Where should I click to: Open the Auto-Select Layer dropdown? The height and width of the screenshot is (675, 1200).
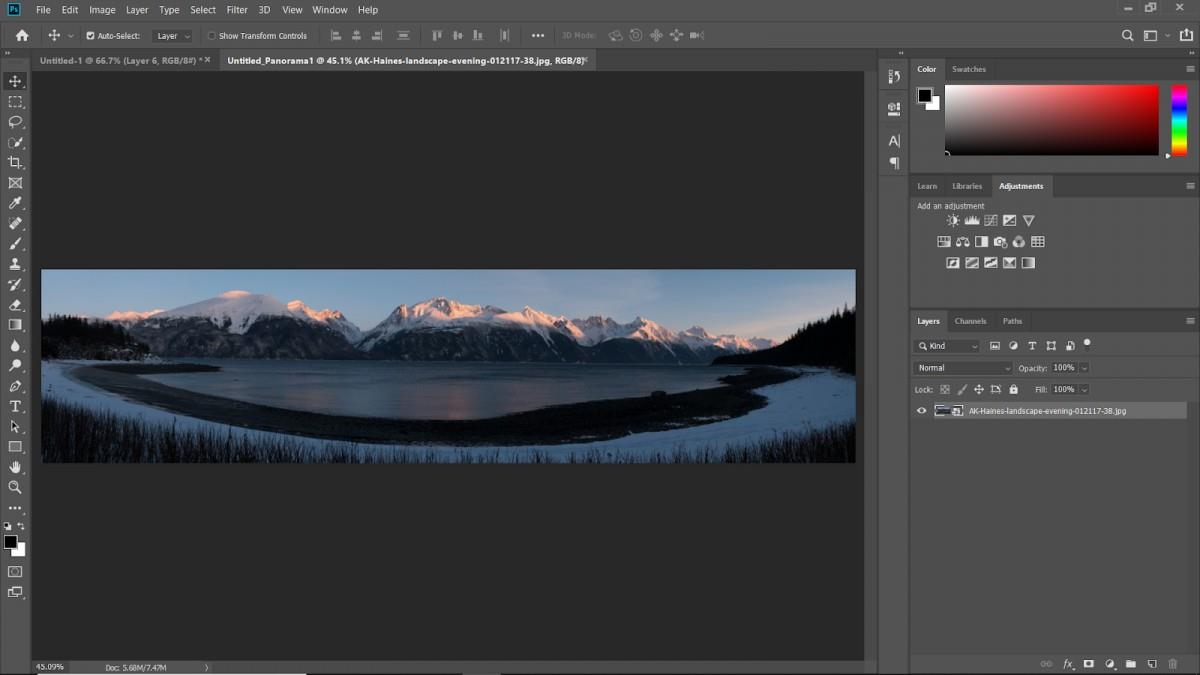click(x=173, y=36)
